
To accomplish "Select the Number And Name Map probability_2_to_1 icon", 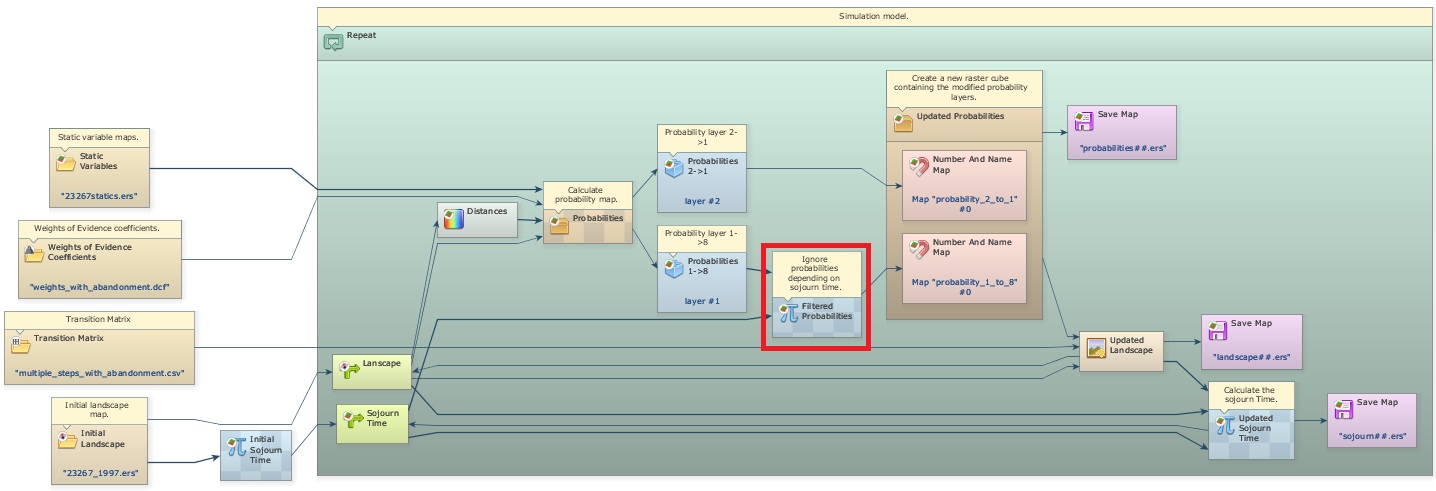I will pos(917,167).
